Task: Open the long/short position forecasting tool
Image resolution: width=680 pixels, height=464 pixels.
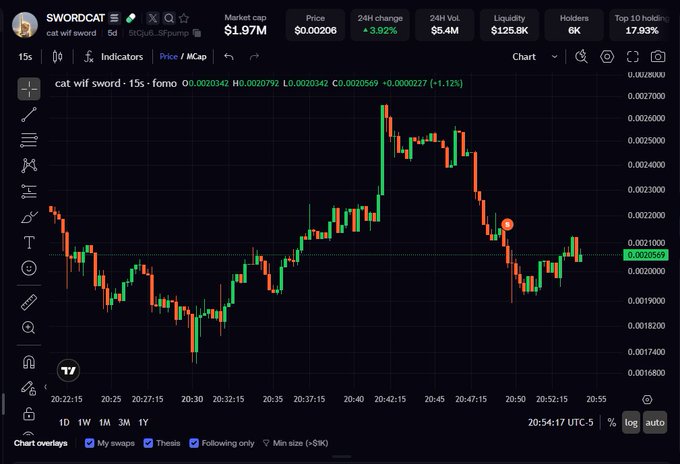Action: coord(29,191)
